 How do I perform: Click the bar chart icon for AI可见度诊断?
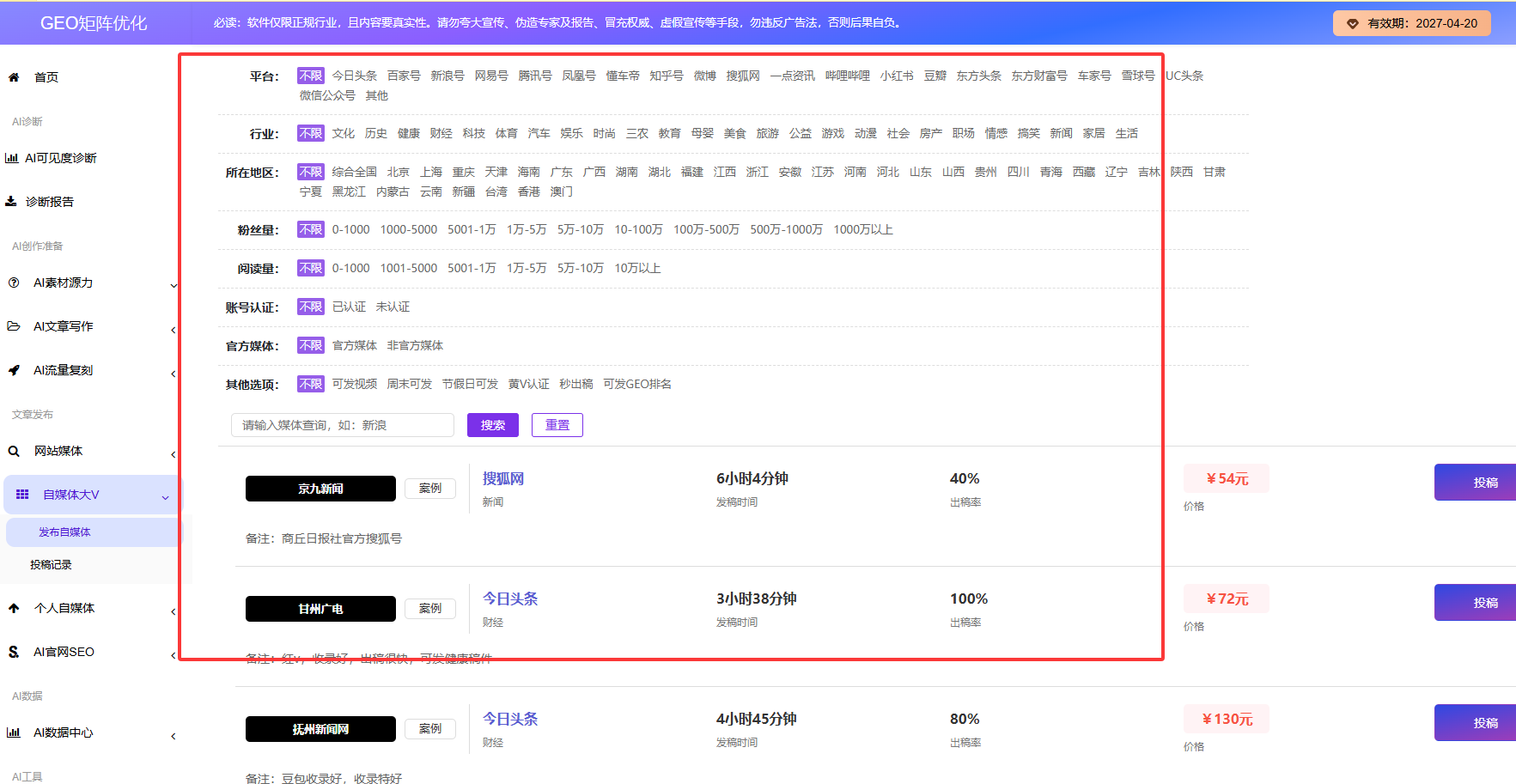tap(12, 158)
